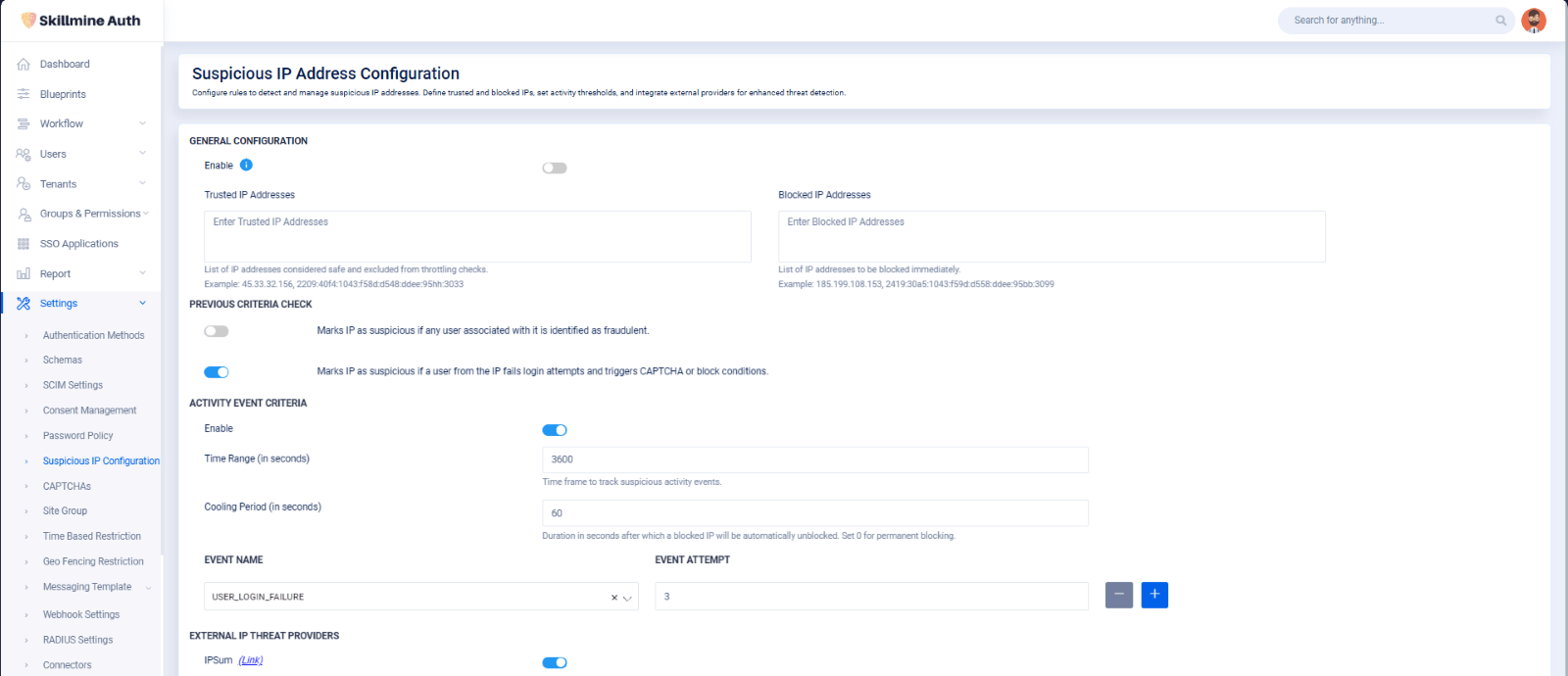Click the info icon beside Enable

[246, 165]
